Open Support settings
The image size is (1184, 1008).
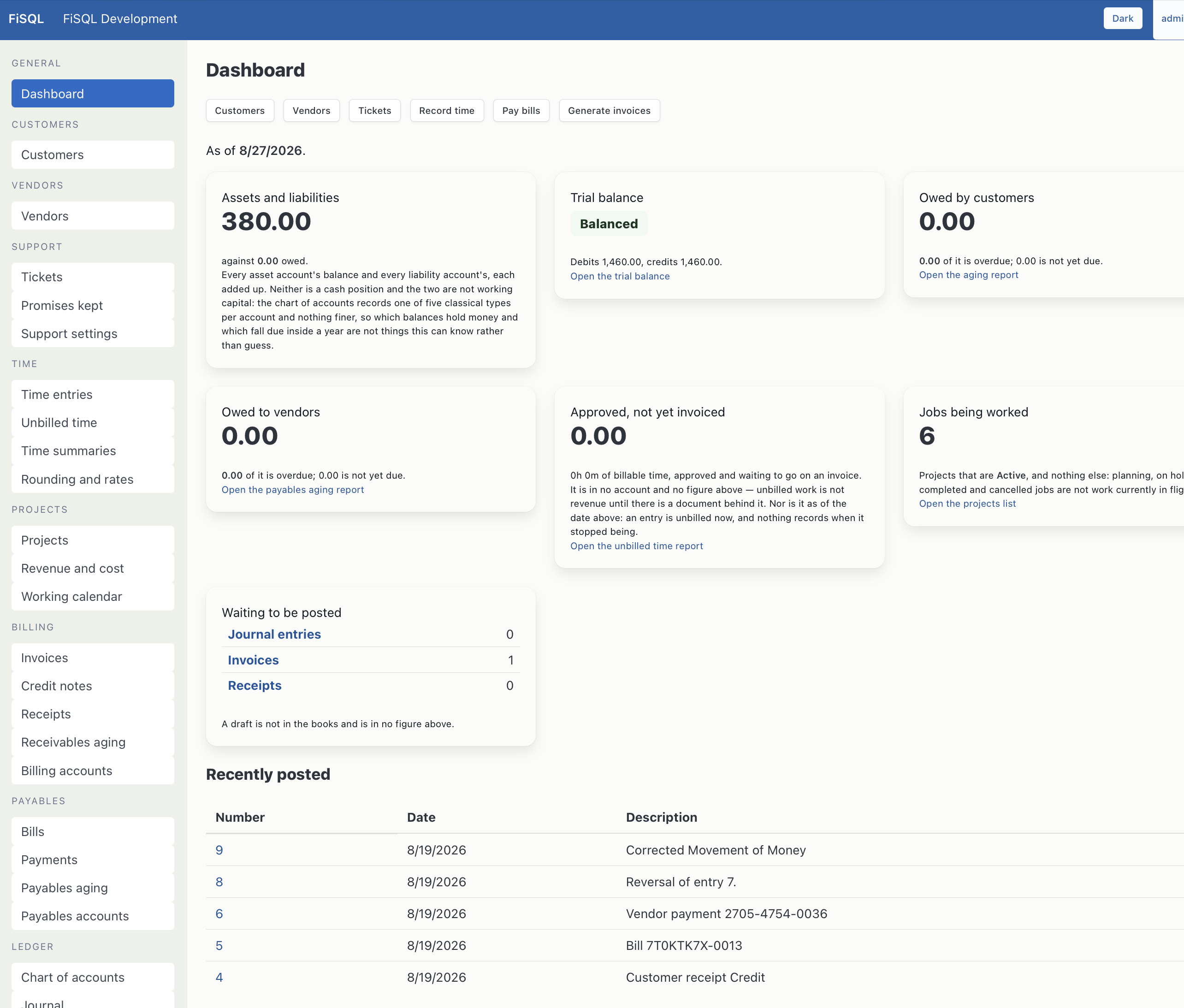pos(93,334)
